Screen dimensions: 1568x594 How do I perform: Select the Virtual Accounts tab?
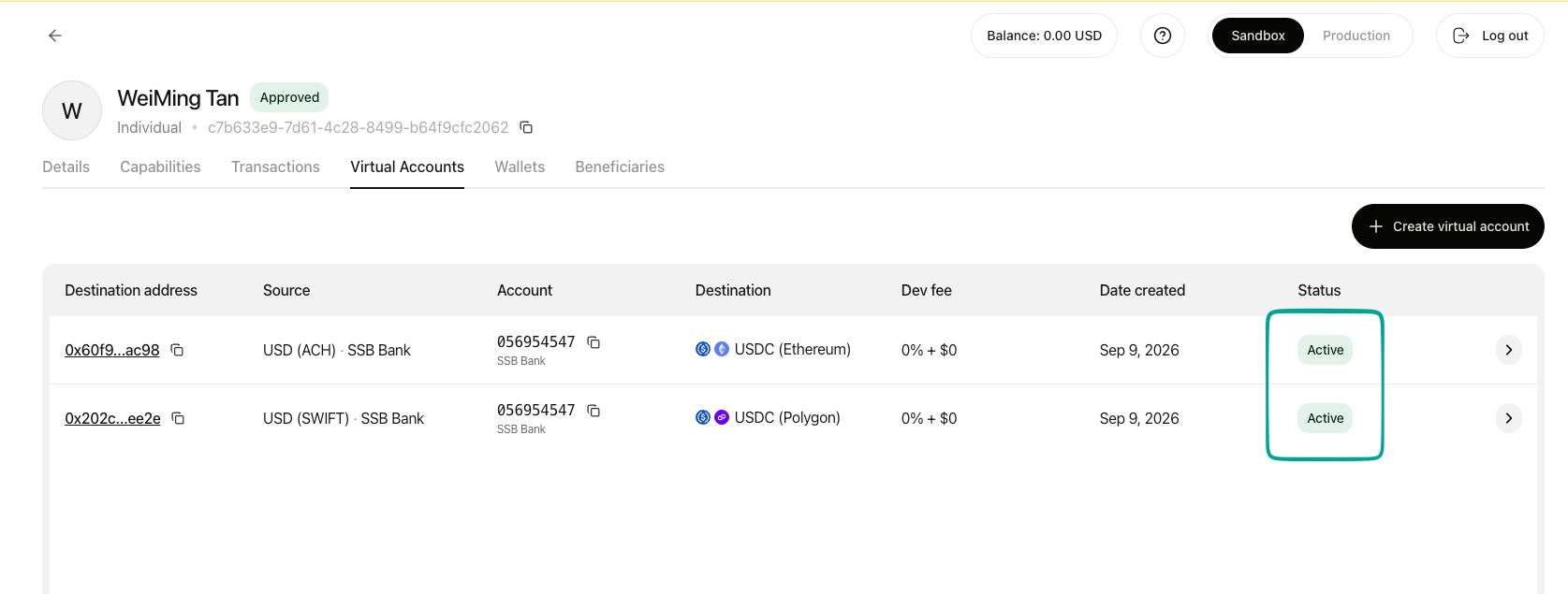[x=407, y=167]
